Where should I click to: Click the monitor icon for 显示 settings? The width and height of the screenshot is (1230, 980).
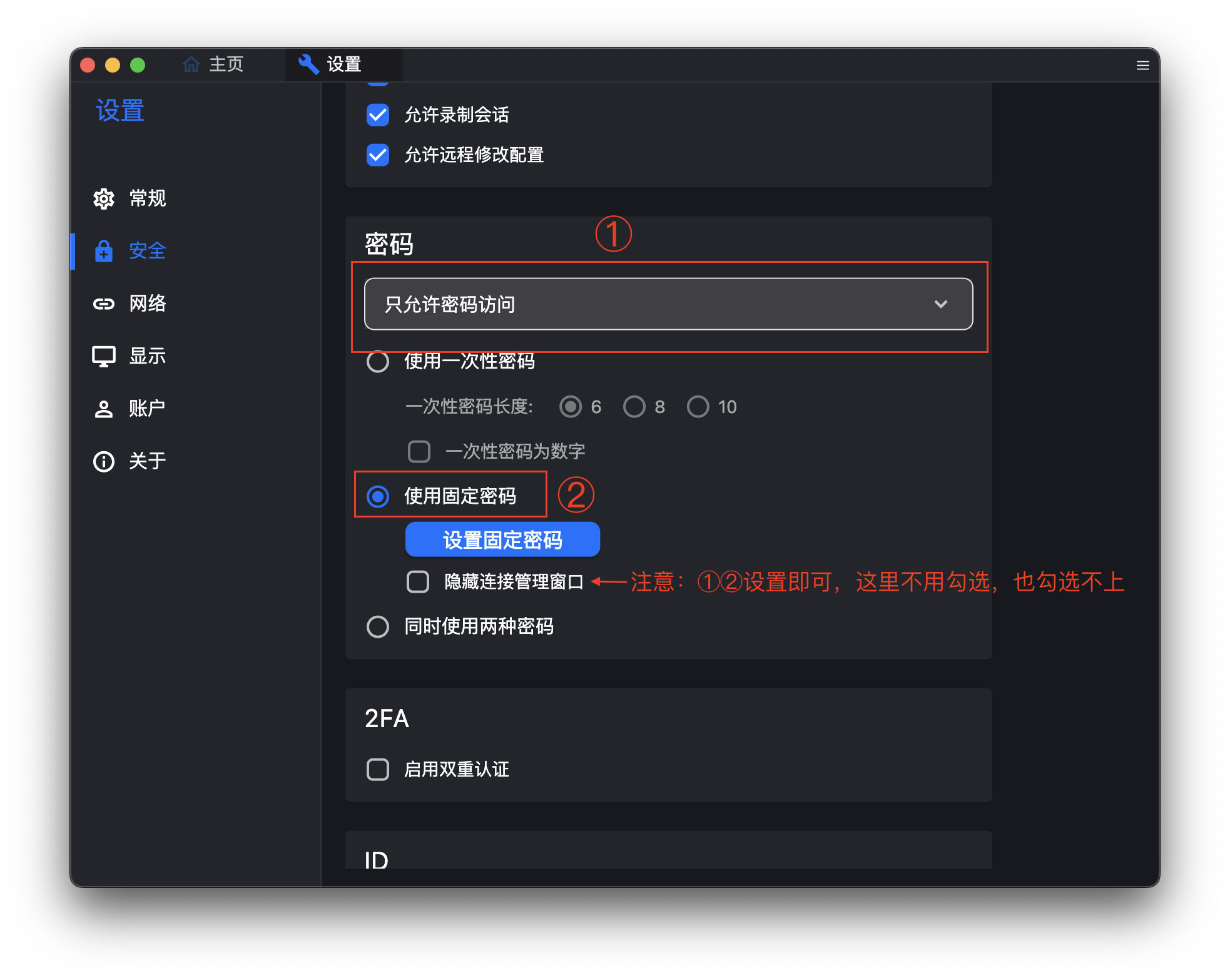pyautogui.click(x=104, y=356)
